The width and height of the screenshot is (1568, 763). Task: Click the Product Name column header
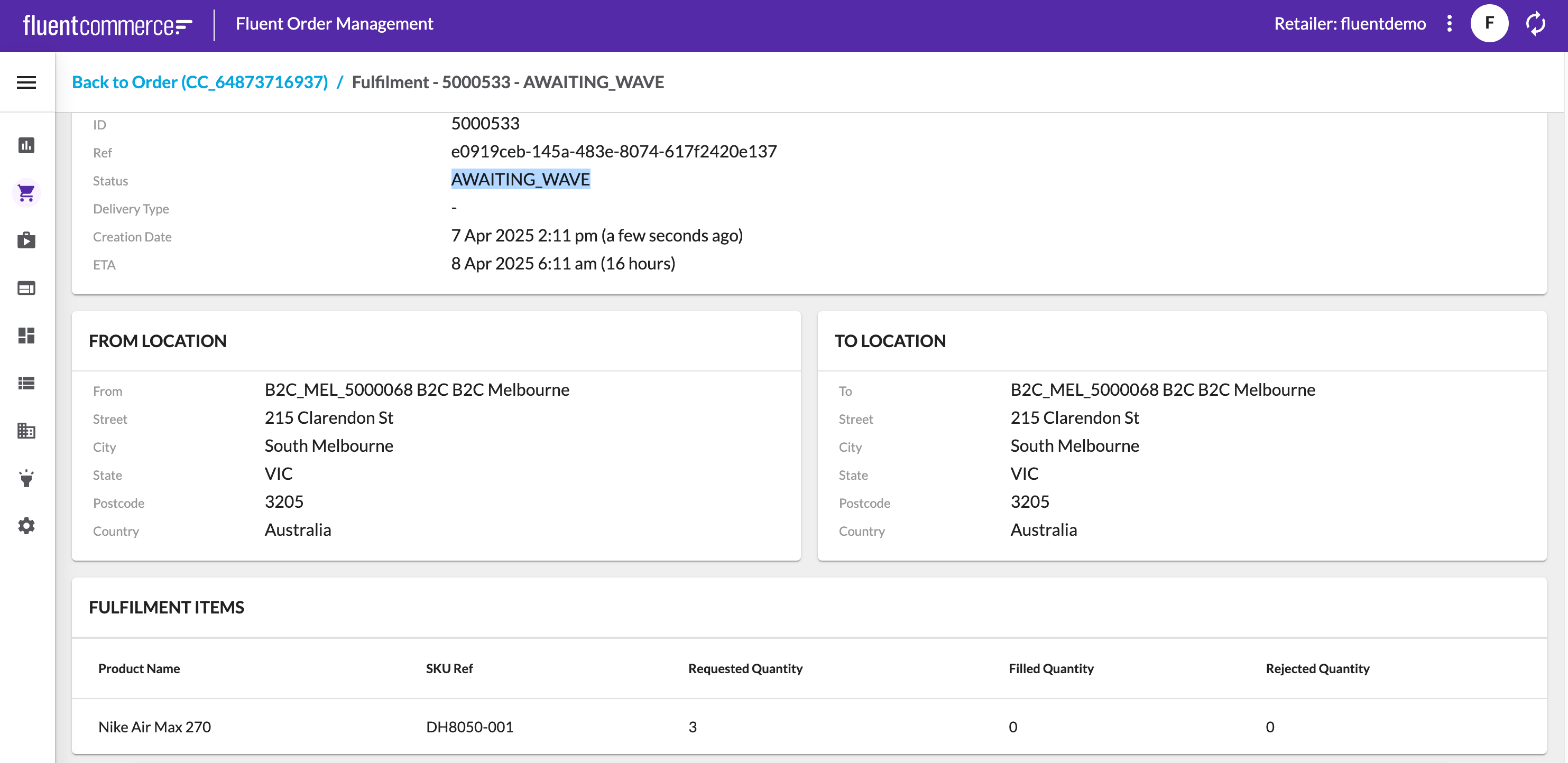(139, 669)
